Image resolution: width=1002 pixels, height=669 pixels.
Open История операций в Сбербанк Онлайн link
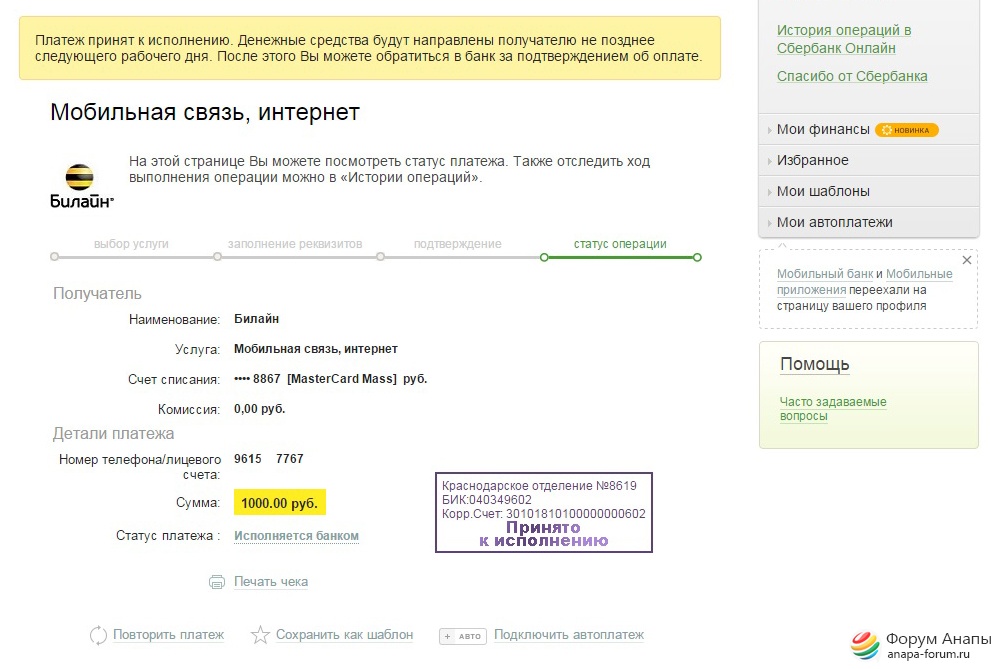tap(844, 39)
